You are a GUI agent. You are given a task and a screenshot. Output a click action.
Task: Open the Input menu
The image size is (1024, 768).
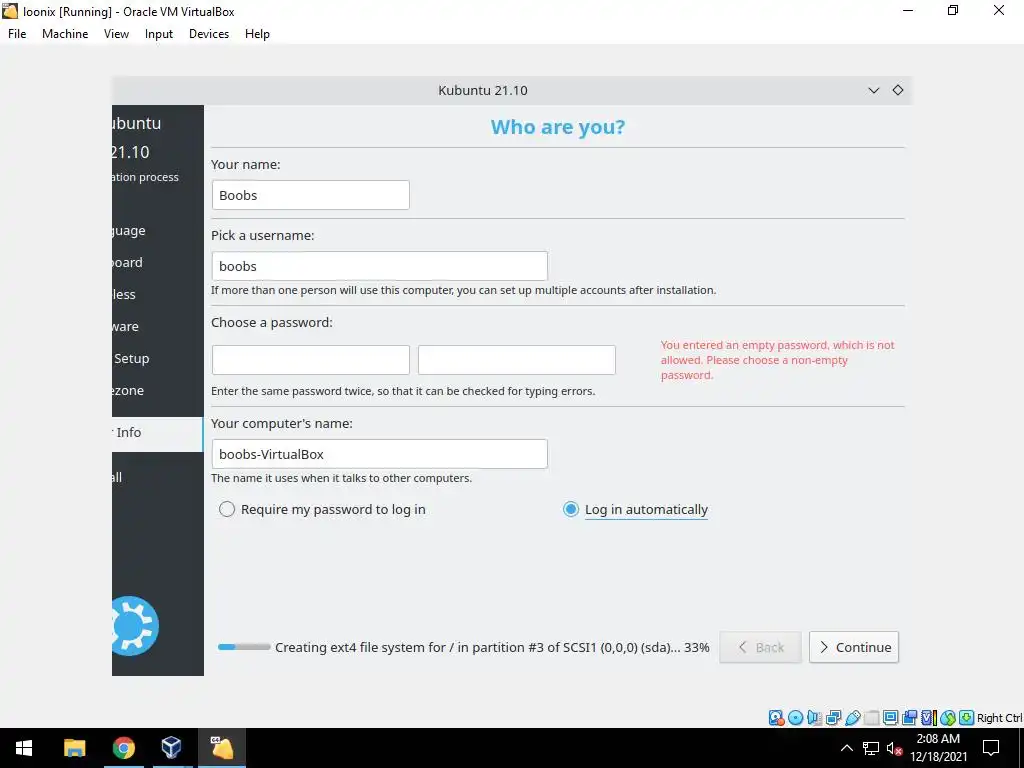pos(159,34)
